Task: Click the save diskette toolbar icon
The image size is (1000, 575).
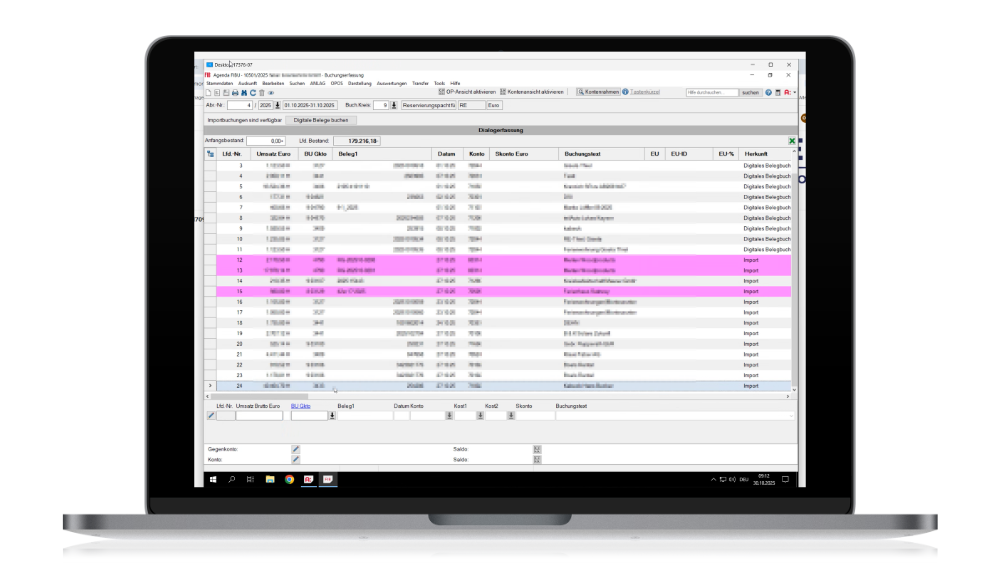Action: coord(226,93)
